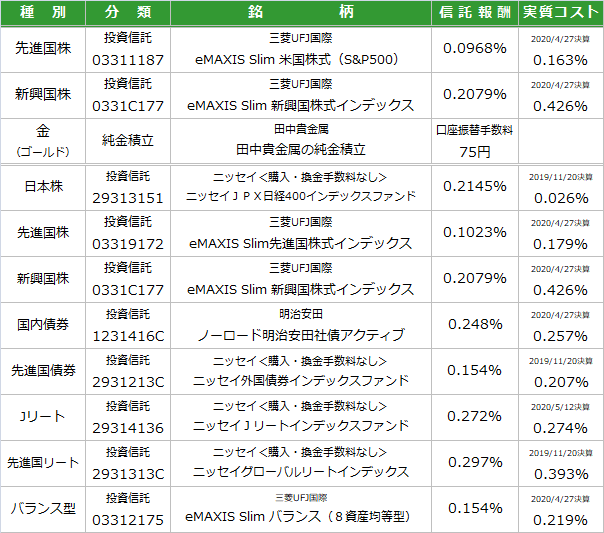Click the 口座振替手数料 75円 cell
The image size is (604, 533).
click(474, 140)
